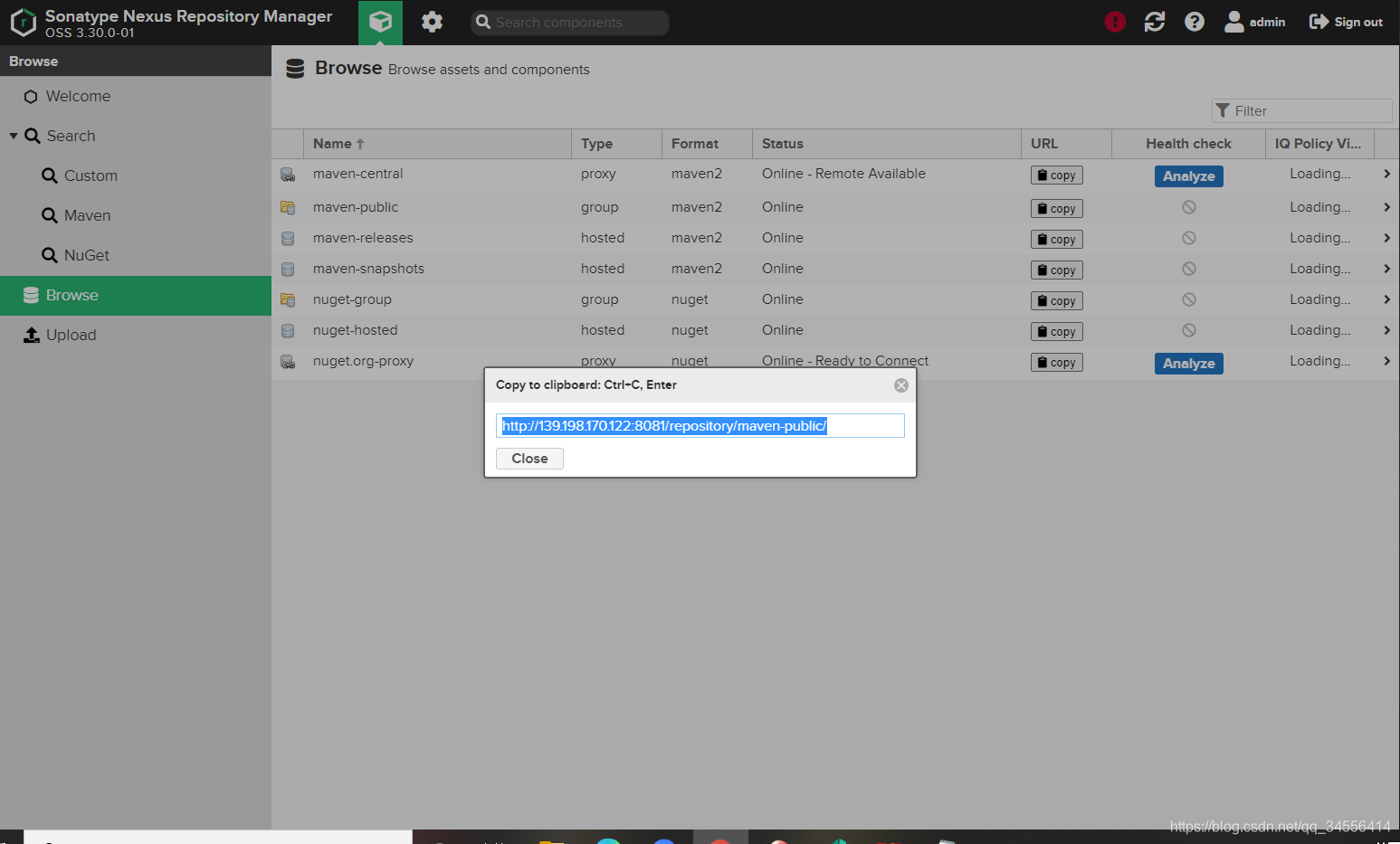Expand nuget-hosted row chevron
The image size is (1400, 844).
pos(1386,330)
